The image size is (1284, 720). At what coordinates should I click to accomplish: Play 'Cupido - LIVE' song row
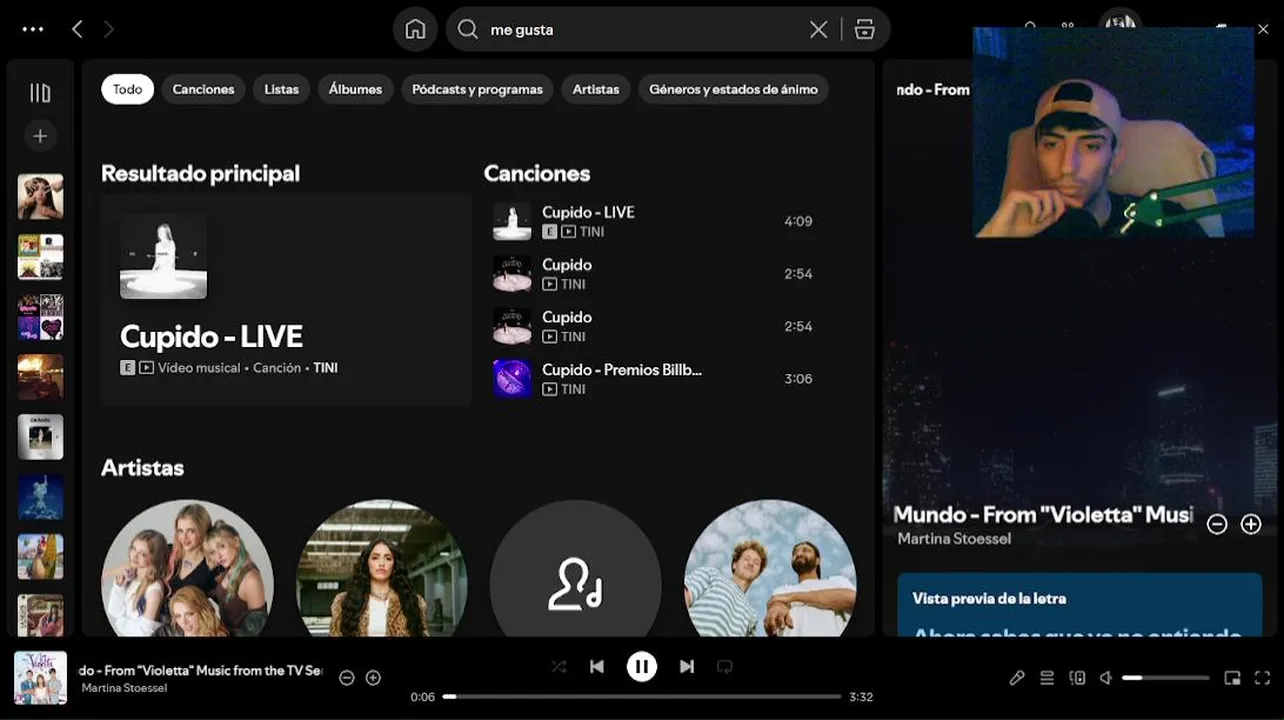pos(662,221)
